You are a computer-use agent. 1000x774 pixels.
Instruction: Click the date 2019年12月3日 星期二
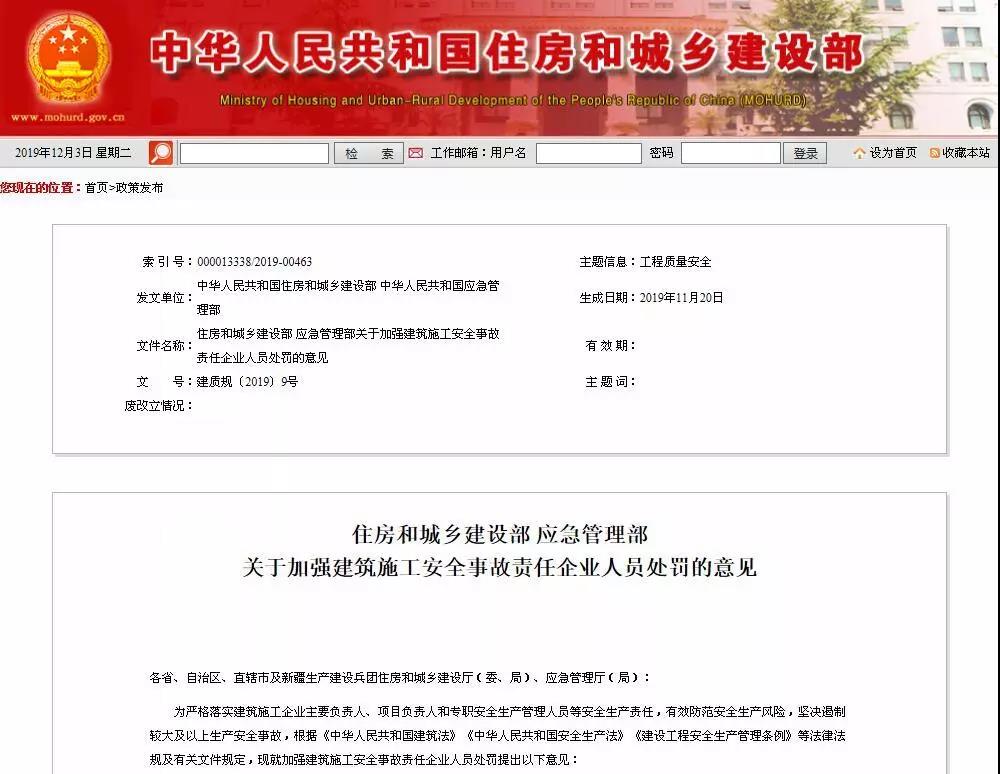pos(73,153)
